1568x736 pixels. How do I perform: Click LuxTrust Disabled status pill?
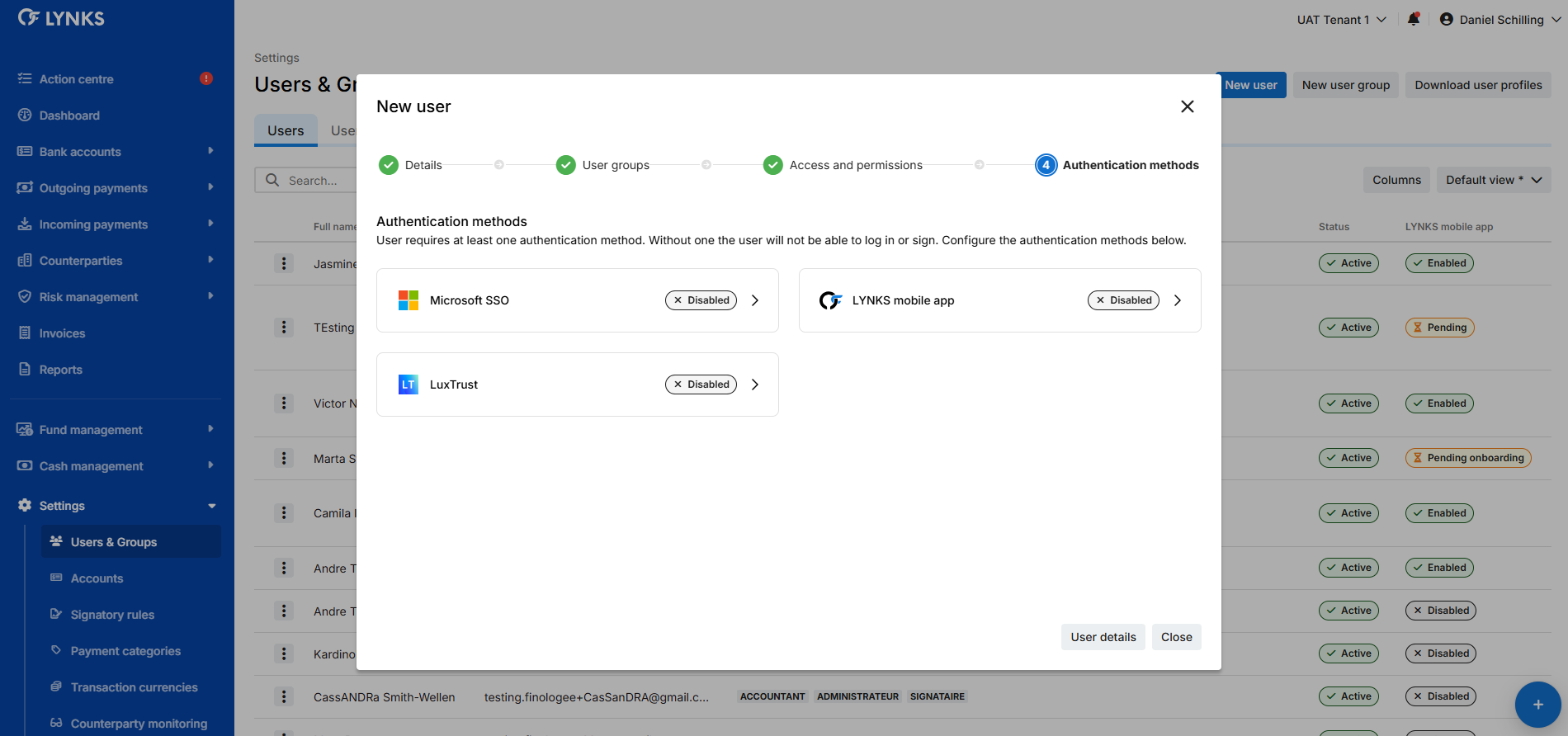701,385
